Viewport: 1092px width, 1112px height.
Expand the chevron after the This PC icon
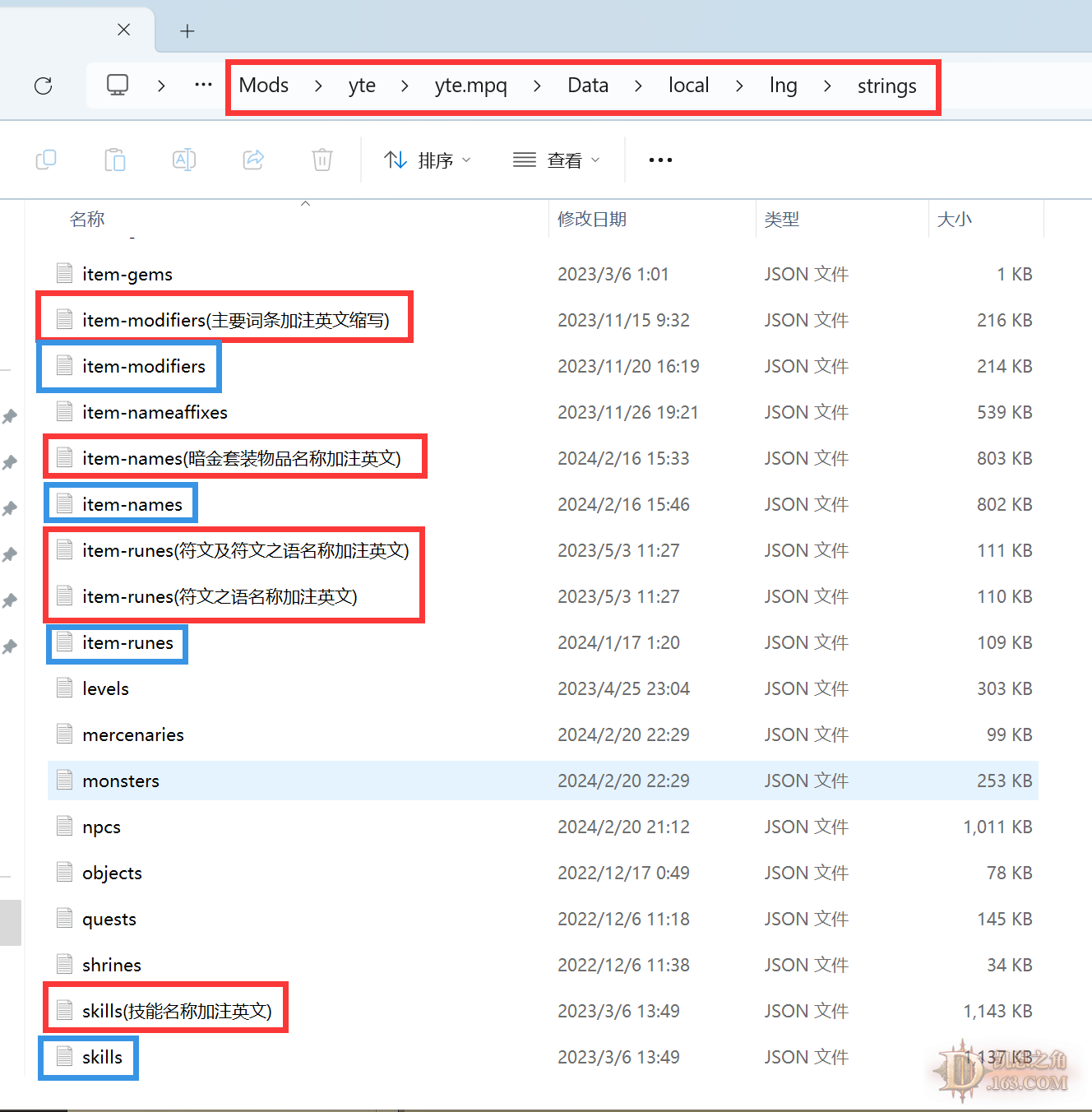coord(161,86)
